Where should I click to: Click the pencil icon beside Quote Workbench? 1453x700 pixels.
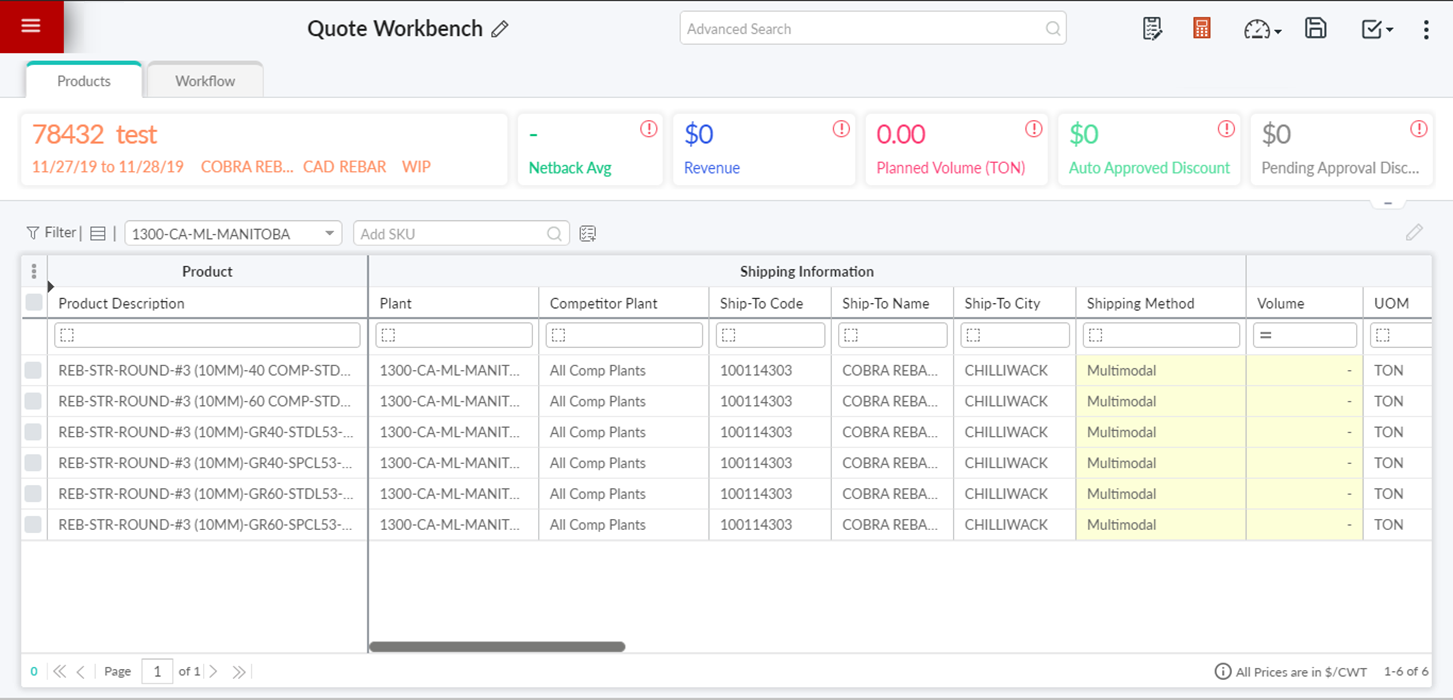500,29
